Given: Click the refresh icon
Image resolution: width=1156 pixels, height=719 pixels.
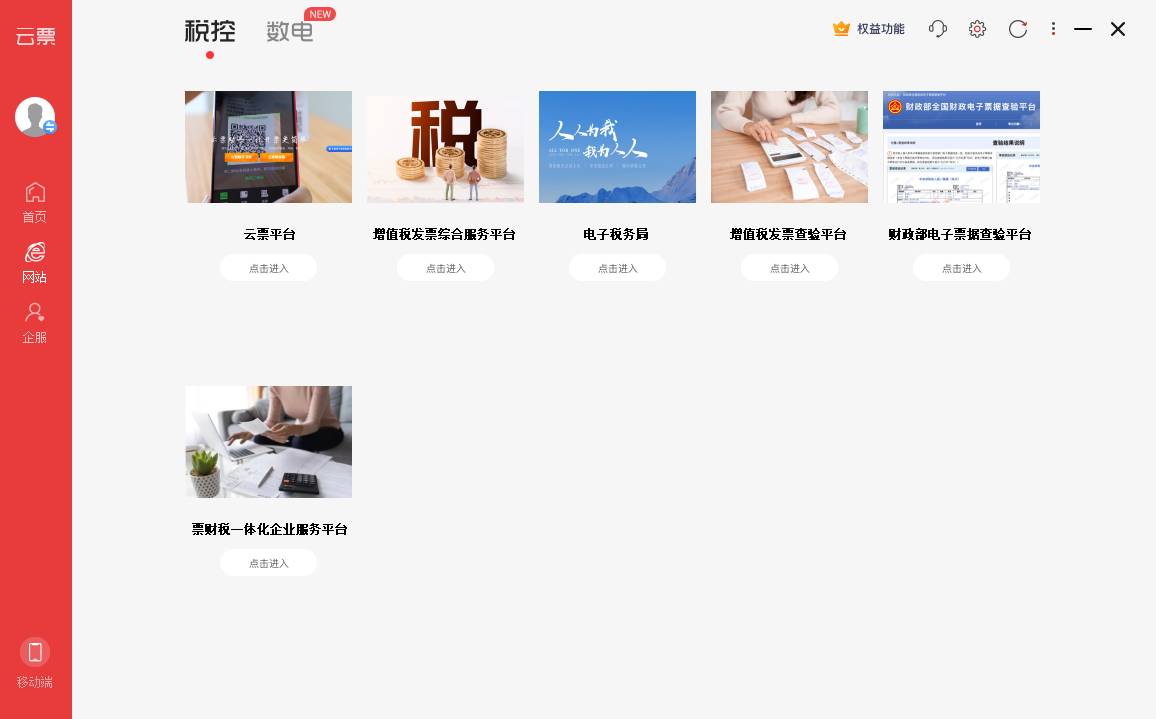Looking at the screenshot, I should [x=1018, y=29].
